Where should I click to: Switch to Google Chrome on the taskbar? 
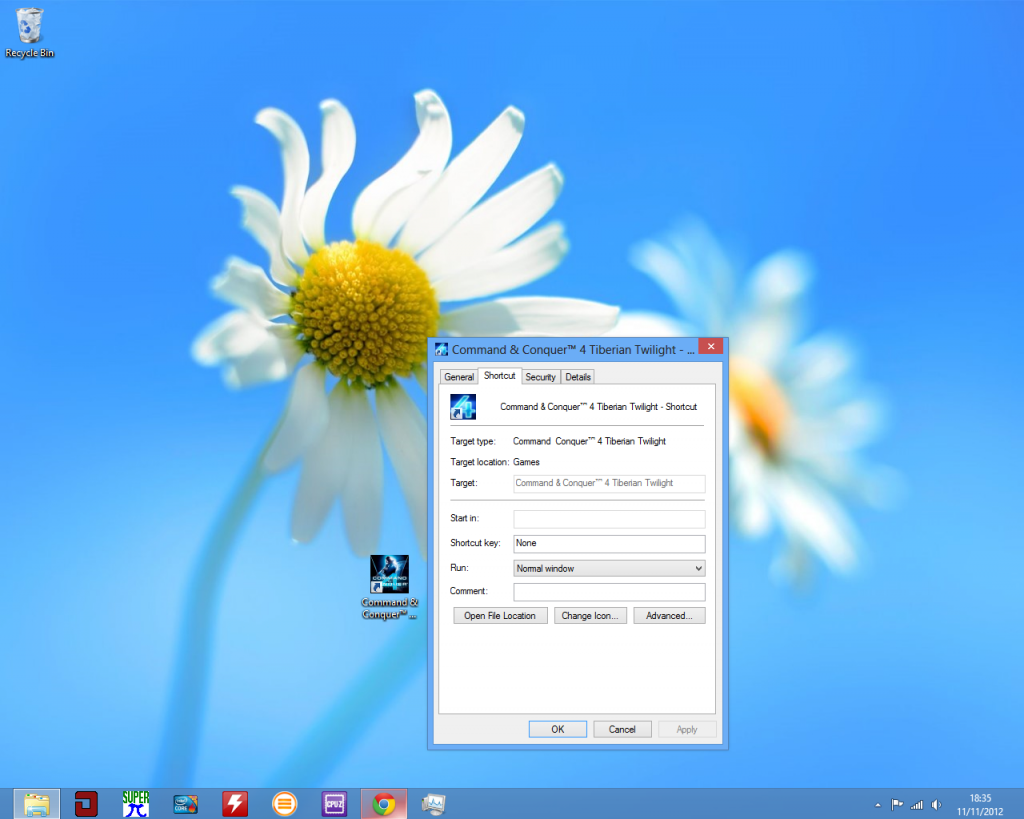pos(384,804)
